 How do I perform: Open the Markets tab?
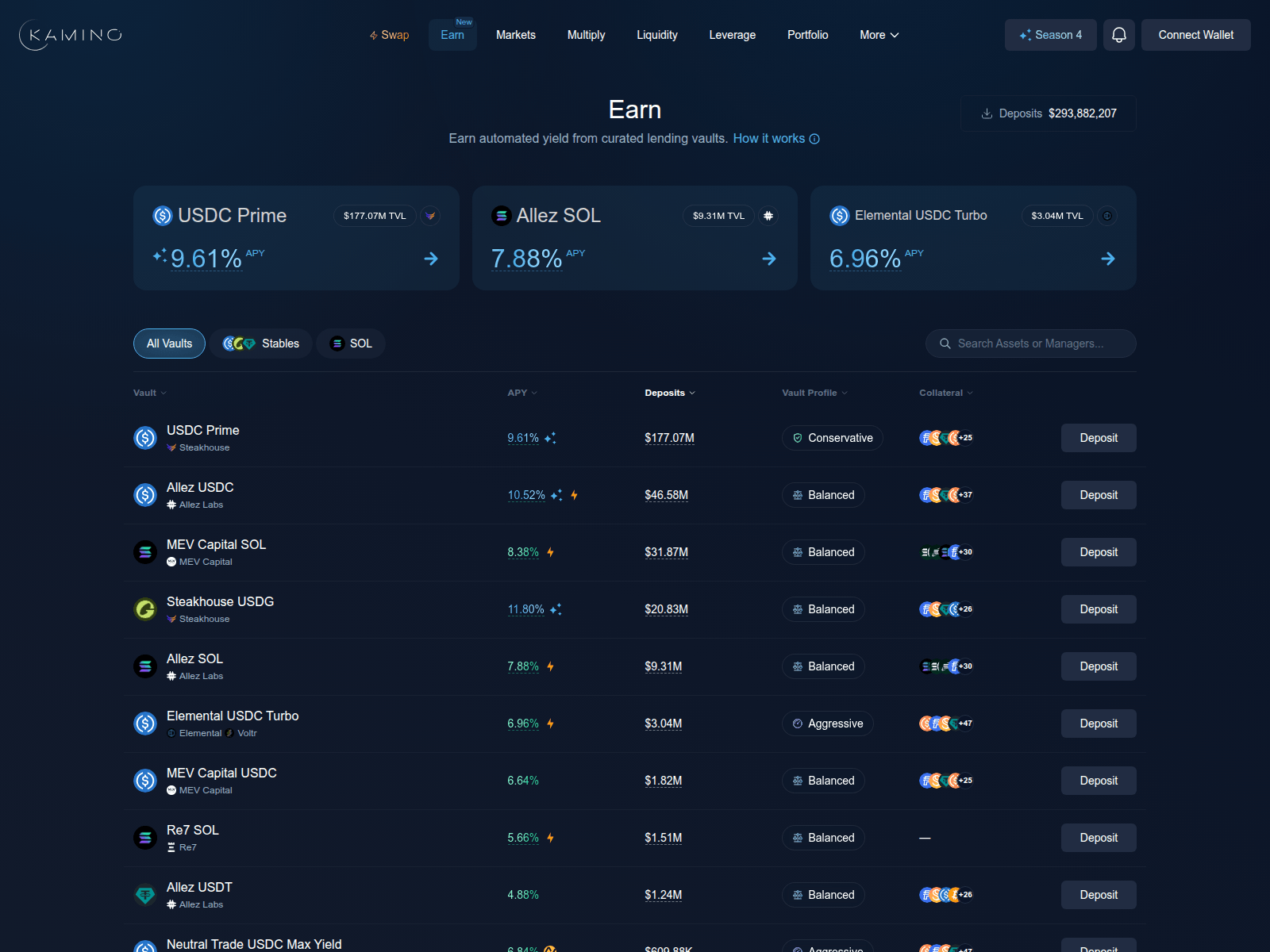(515, 35)
